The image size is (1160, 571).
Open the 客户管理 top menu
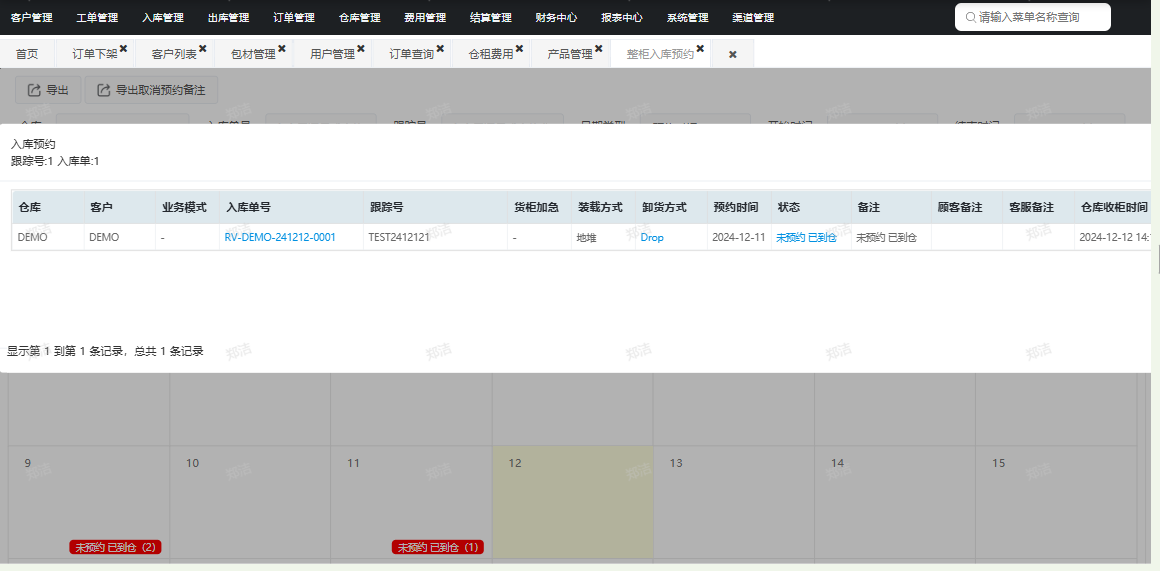pyautogui.click(x=32, y=17)
